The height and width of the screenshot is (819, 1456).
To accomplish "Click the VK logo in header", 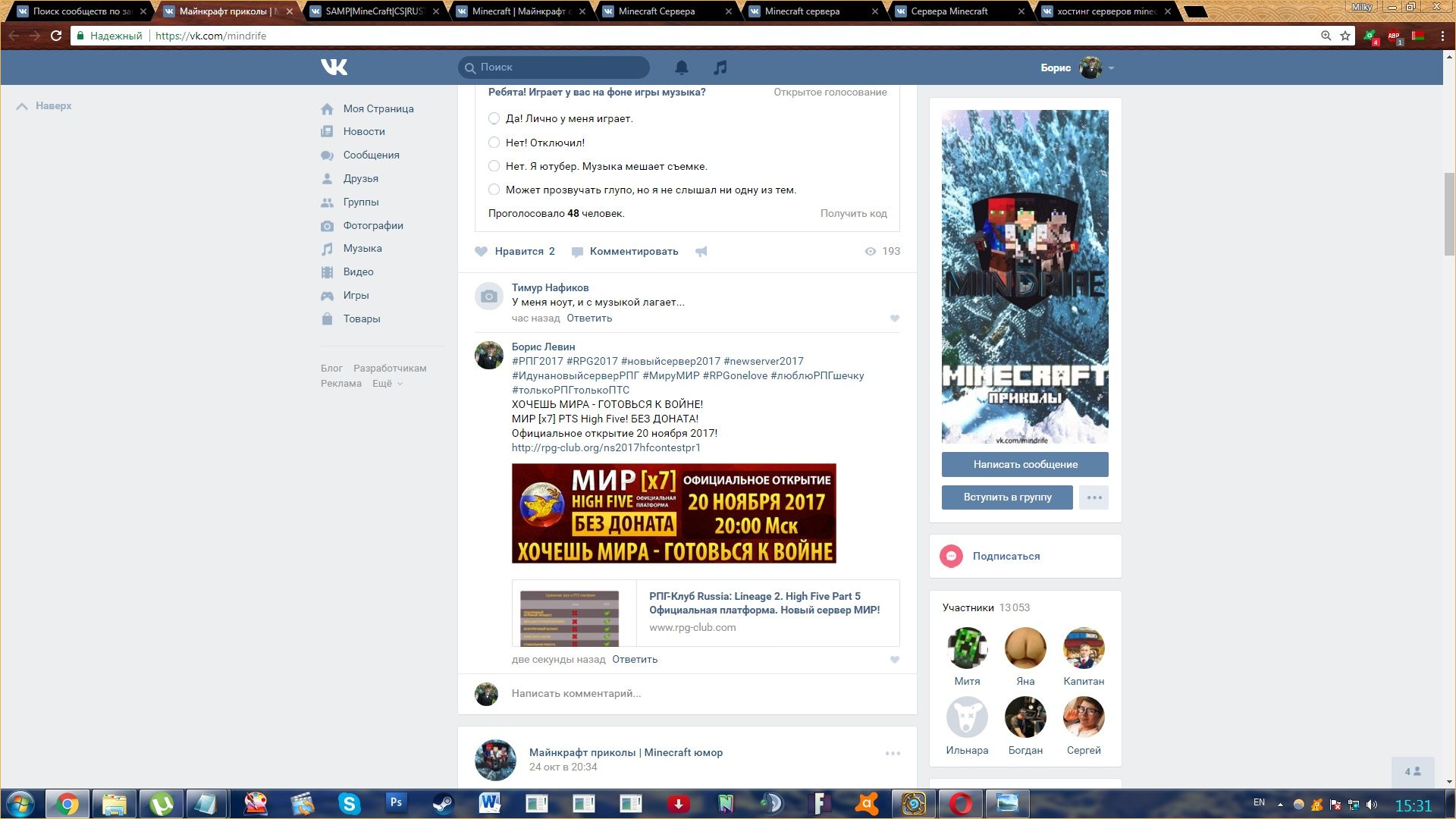I will click(334, 67).
